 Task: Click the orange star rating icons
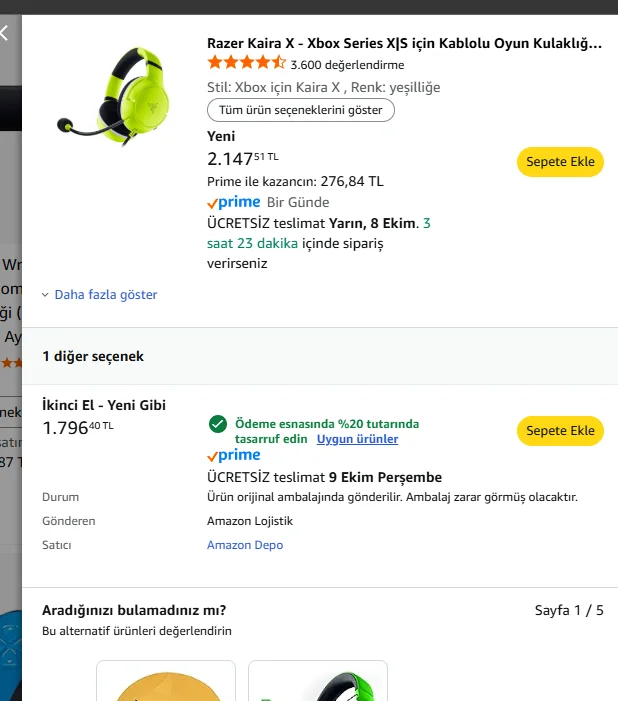click(x=246, y=63)
